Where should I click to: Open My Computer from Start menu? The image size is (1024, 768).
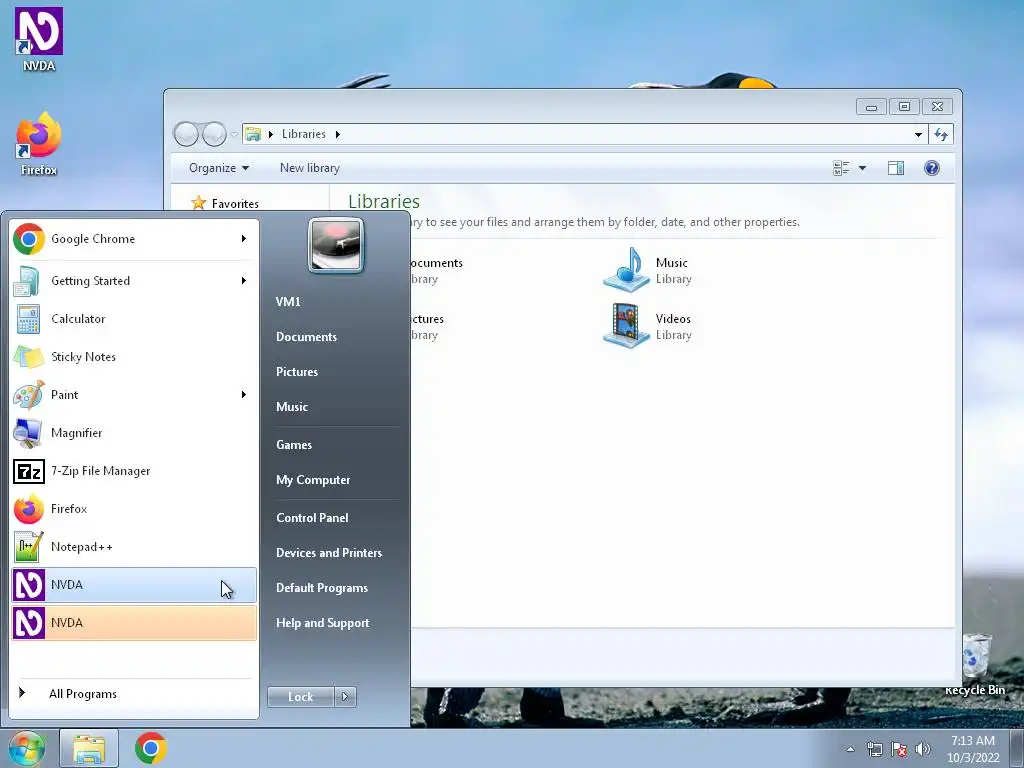[x=313, y=480]
